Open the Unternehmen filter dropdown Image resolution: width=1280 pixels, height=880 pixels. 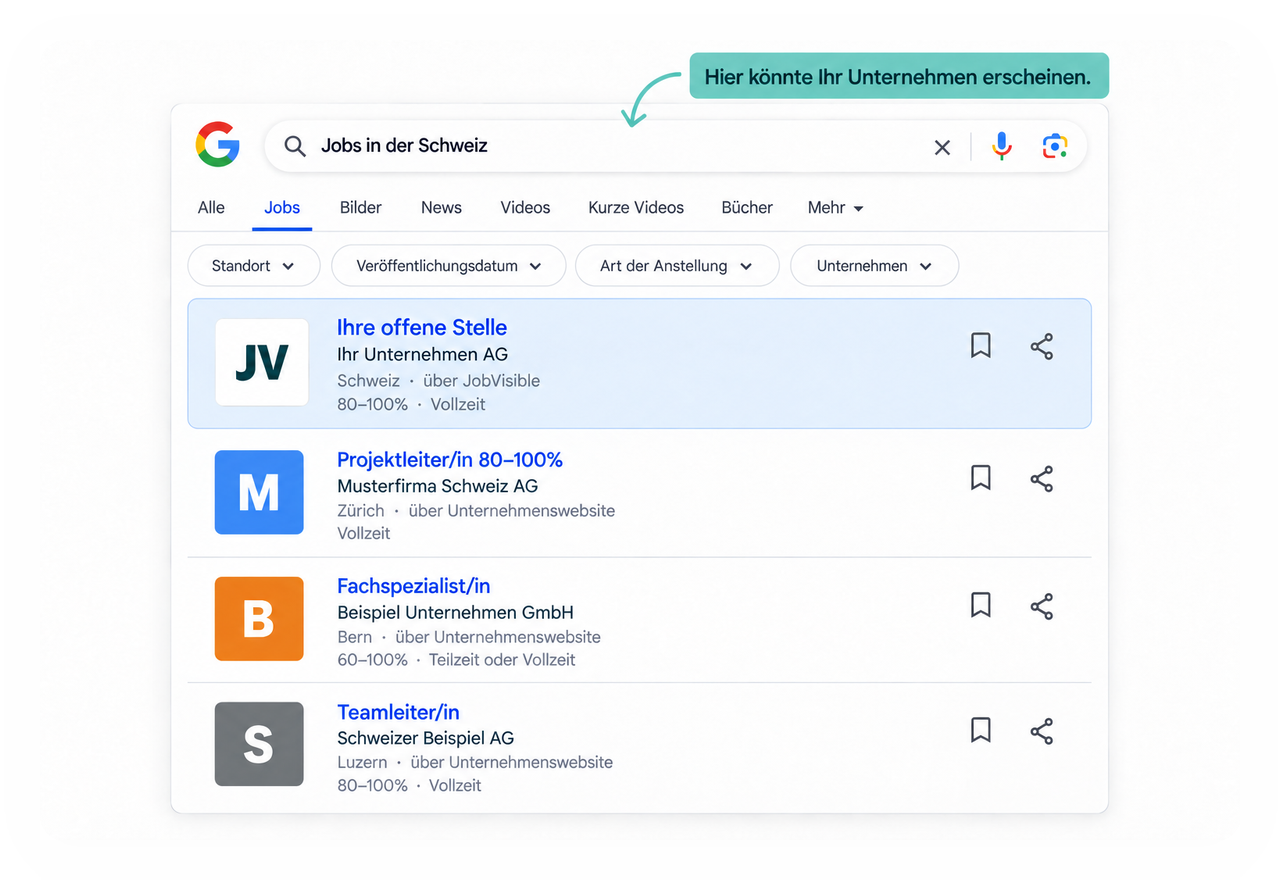(x=874, y=266)
